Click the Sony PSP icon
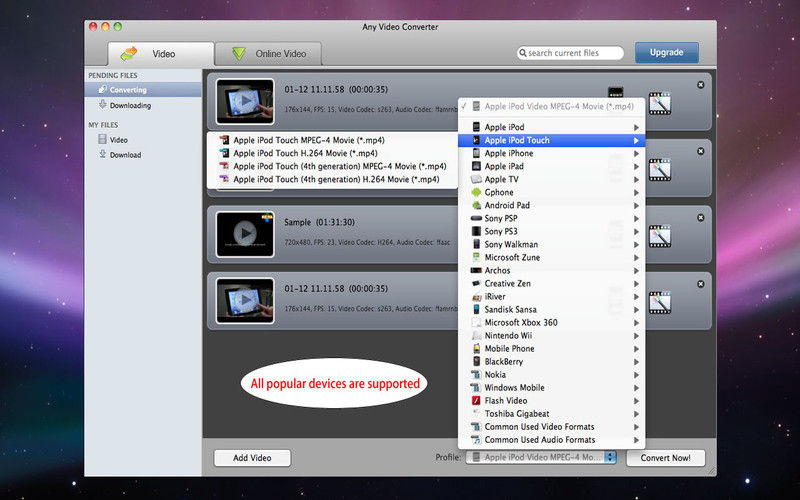Screen dimensions: 800x500 [476, 218]
